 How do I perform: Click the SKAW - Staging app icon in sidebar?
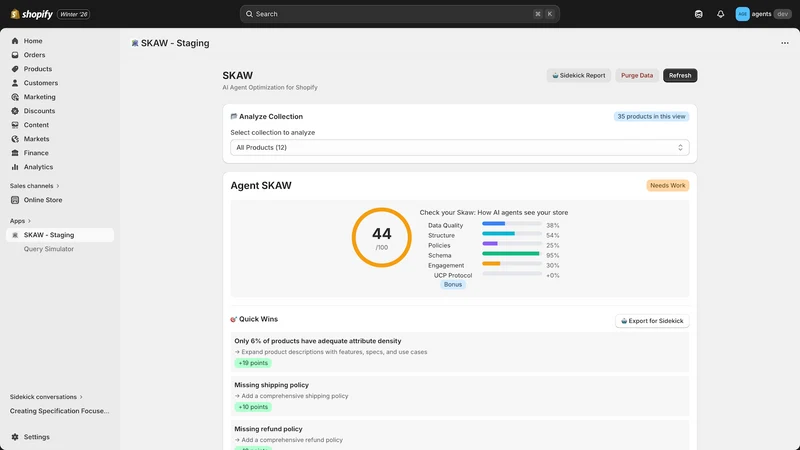pos(15,235)
